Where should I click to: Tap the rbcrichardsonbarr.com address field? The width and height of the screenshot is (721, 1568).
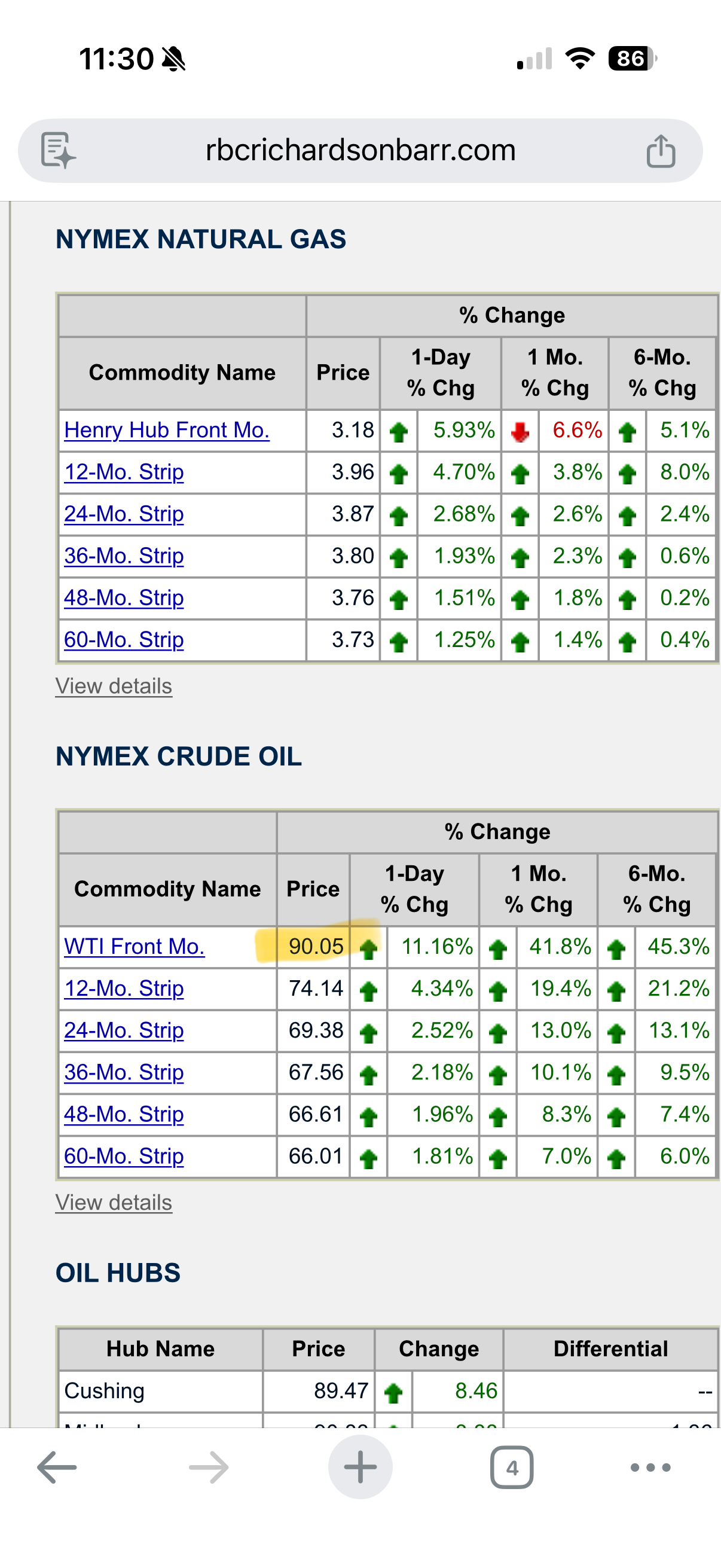(360, 150)
